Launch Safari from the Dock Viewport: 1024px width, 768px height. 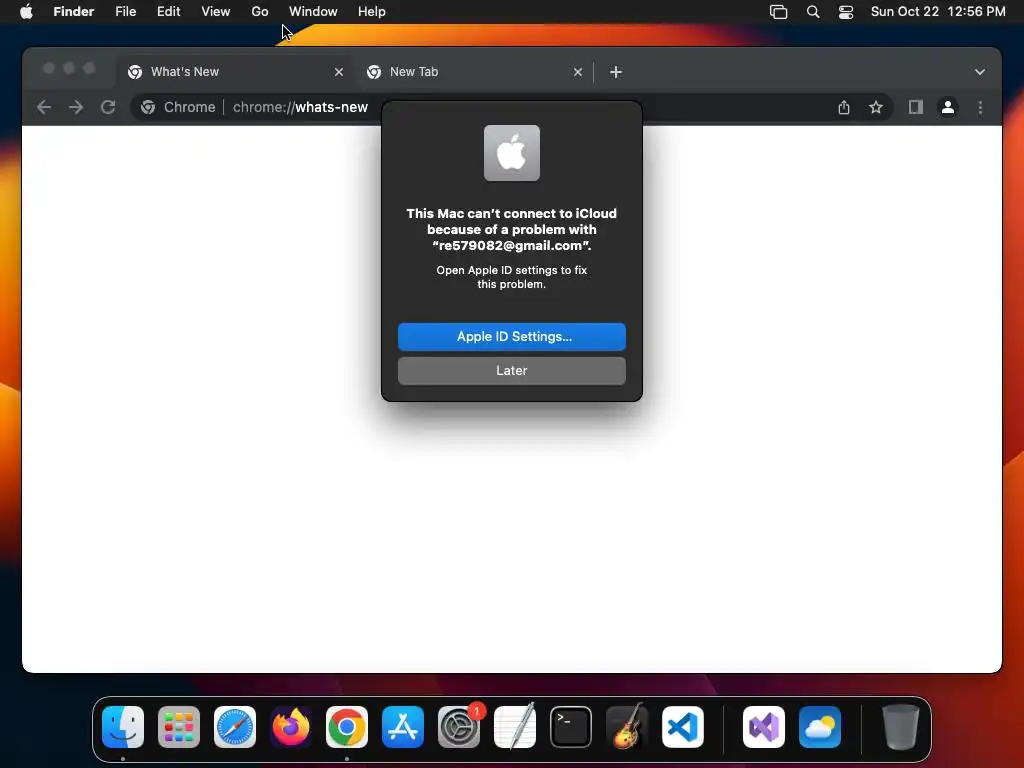(x=235, y=727)
